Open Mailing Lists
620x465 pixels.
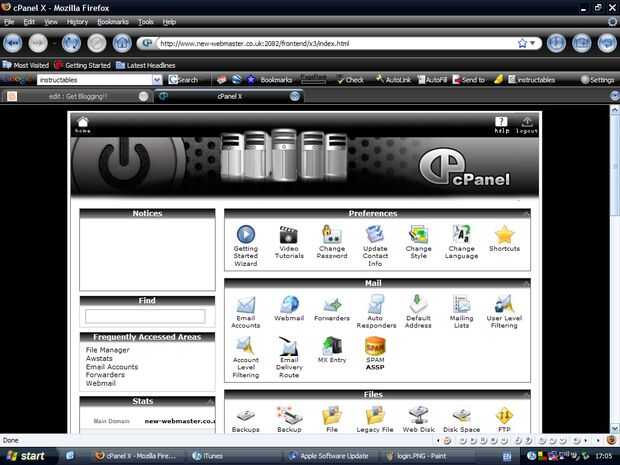(x=461, y=304)
